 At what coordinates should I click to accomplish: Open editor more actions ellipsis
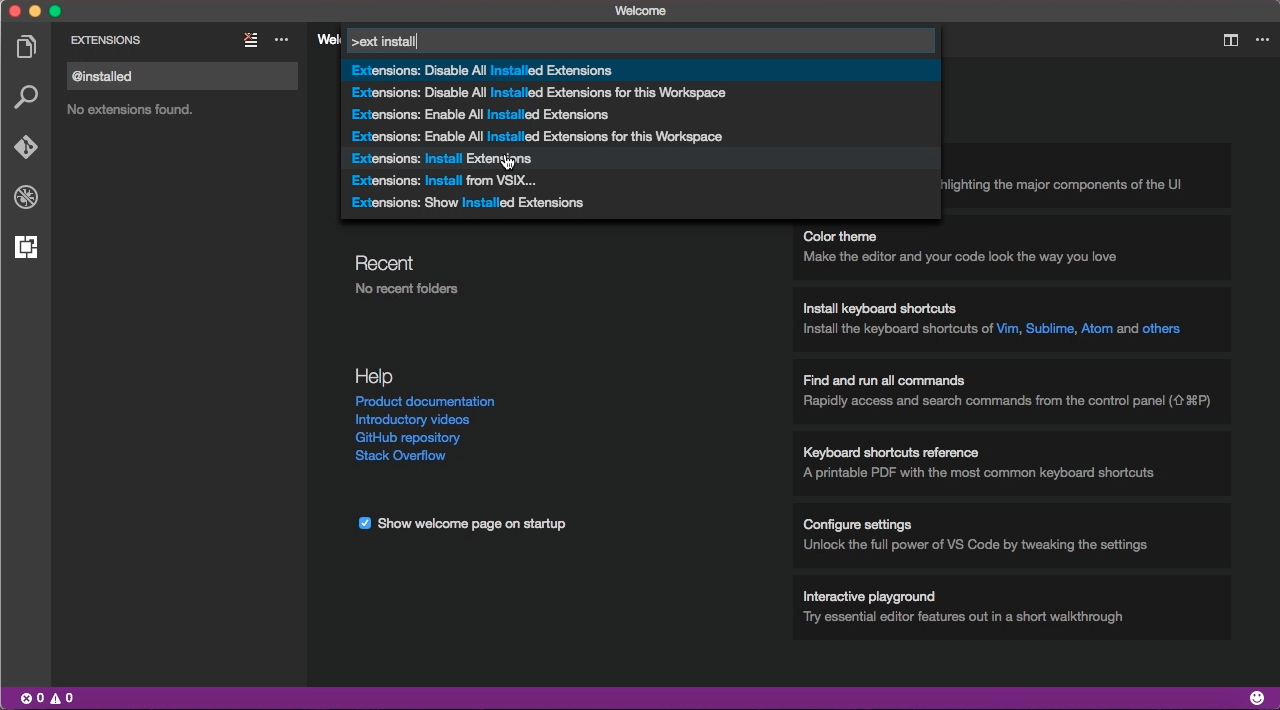pos(1262,40)
